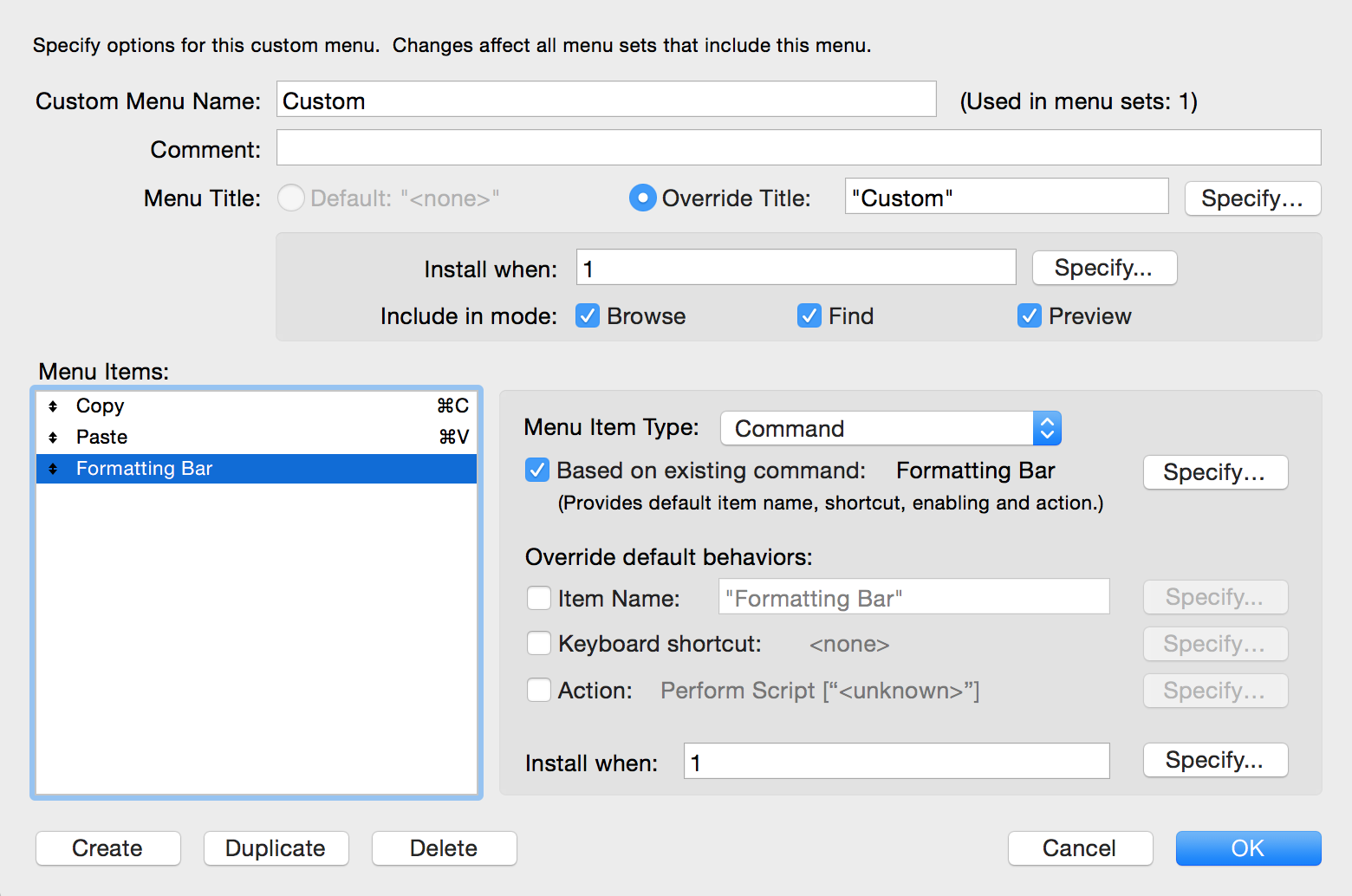Enable the Item Name override checkbox

(x=539, y=599)
